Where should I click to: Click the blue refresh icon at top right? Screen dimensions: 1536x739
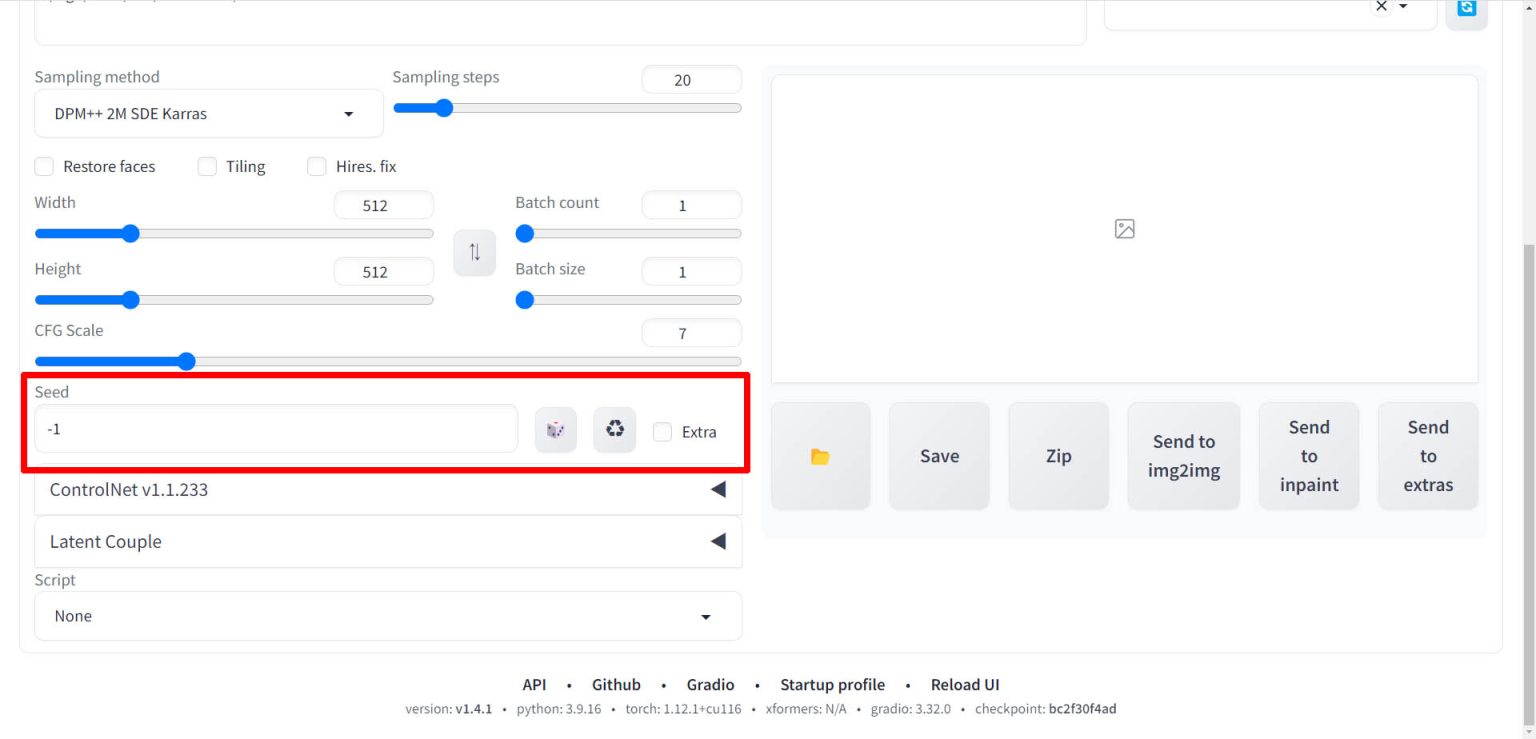pos(1466,8)
